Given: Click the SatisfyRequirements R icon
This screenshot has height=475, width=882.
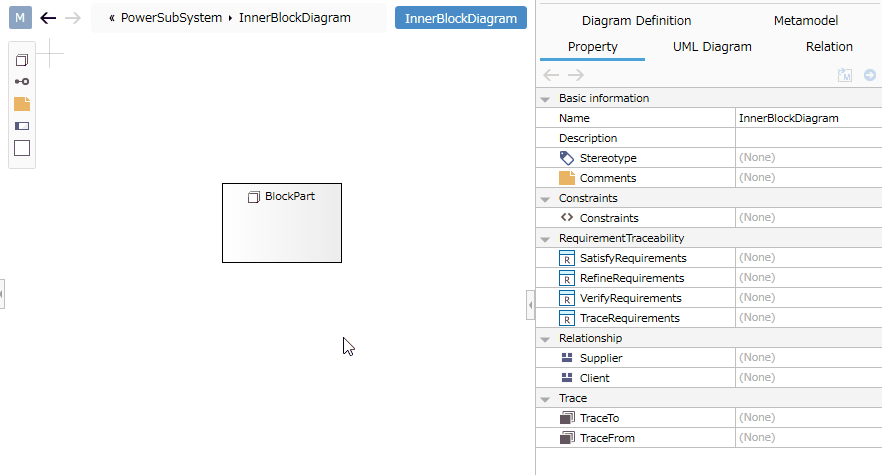Looking at the screenshot, I should coord(567,258).
